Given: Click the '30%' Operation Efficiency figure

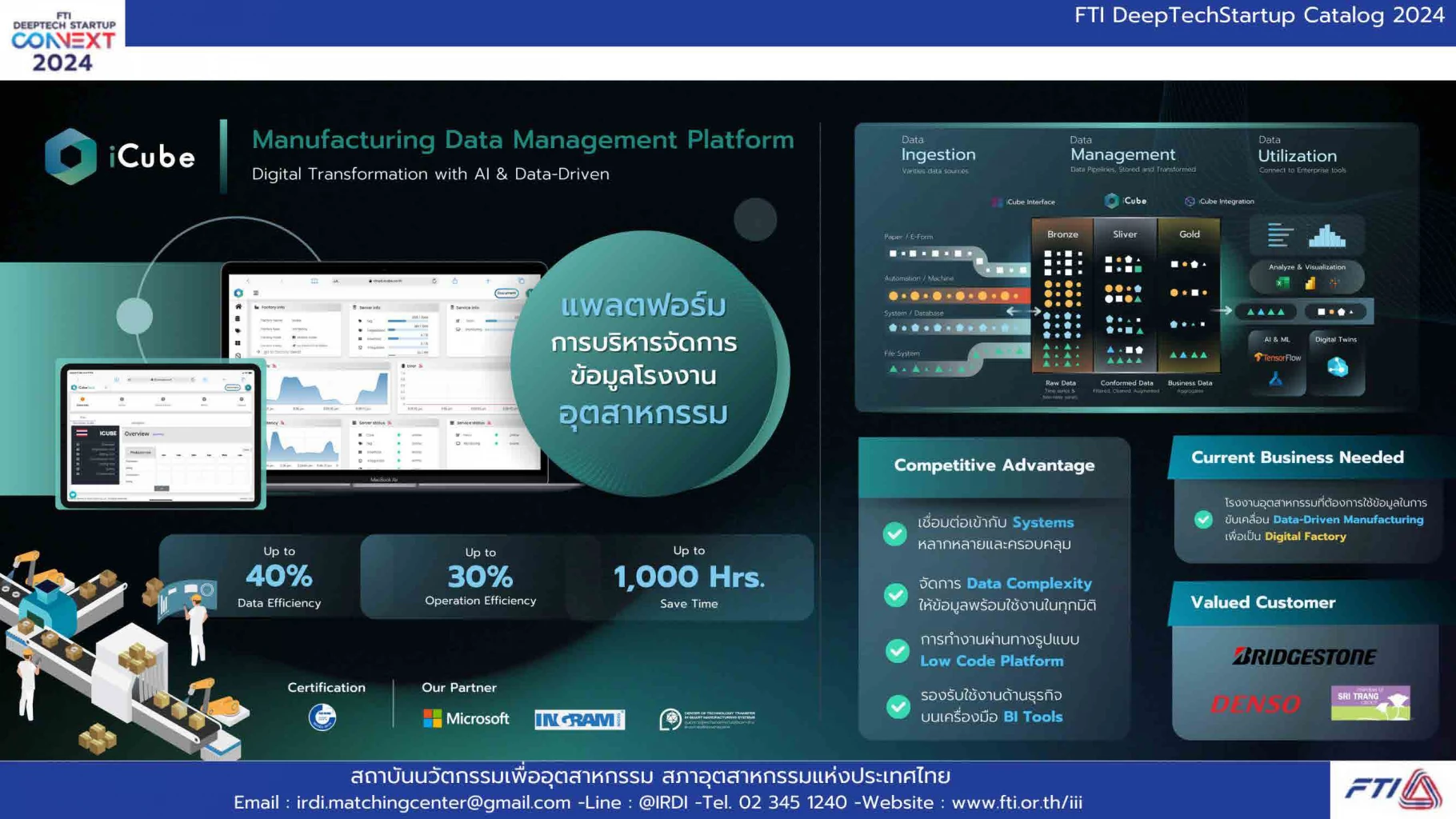Looking at the screenshot, I should click(x=480, y=577).
